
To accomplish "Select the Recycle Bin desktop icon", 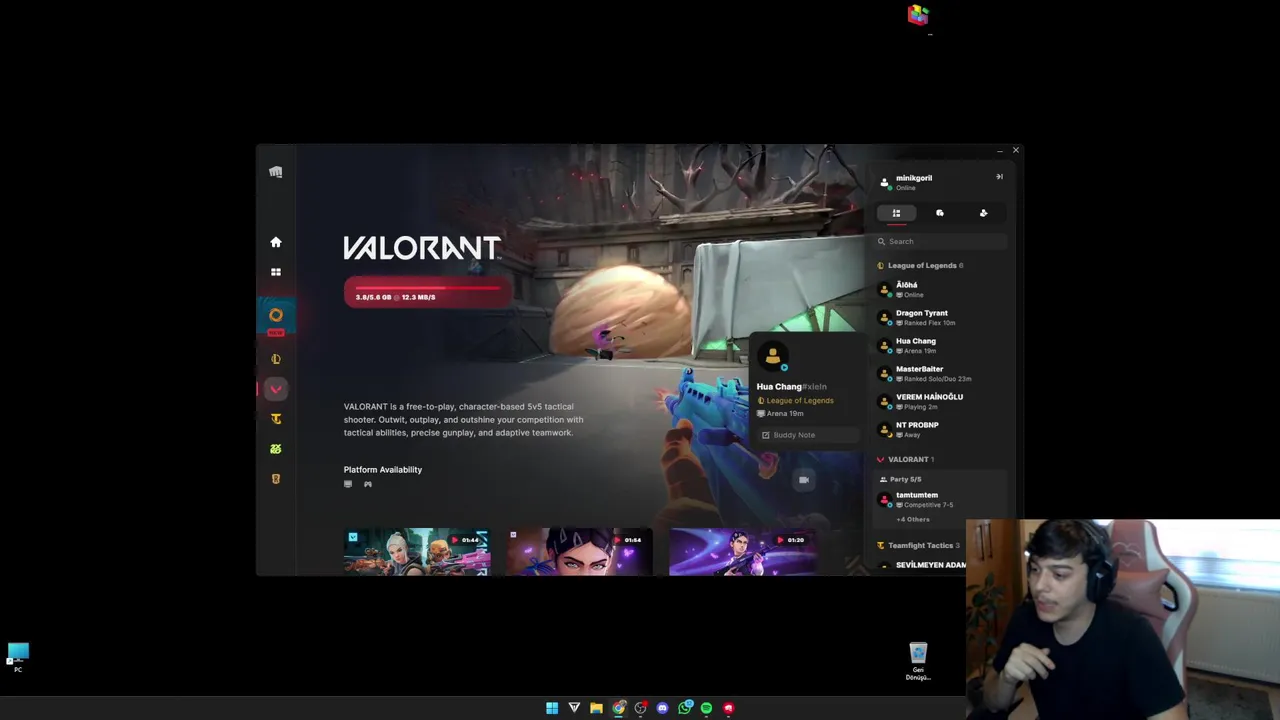I will [x=918, y=661].
